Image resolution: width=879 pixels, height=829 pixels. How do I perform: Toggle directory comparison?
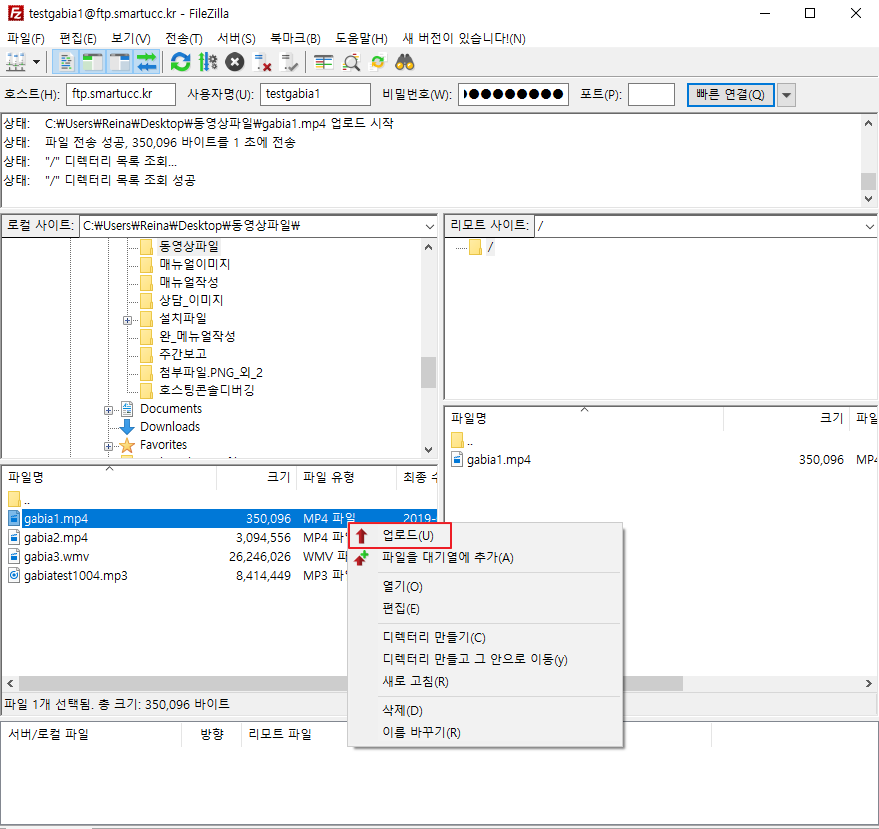[x=351, y=62]
